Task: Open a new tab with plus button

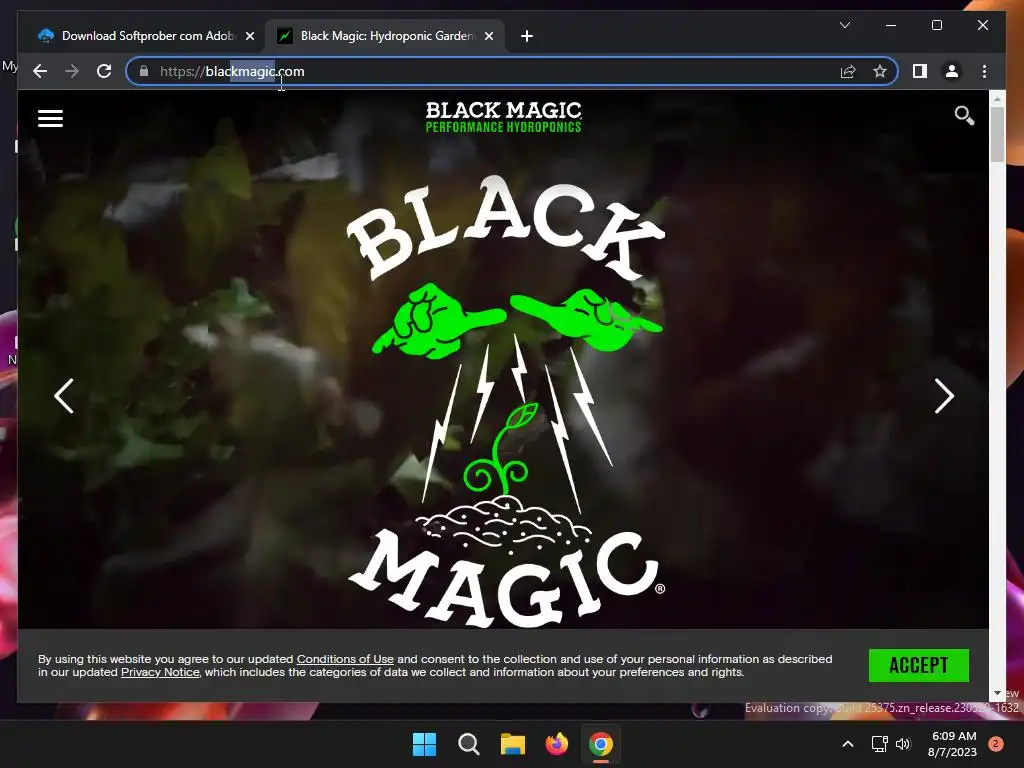Action: 526,36
